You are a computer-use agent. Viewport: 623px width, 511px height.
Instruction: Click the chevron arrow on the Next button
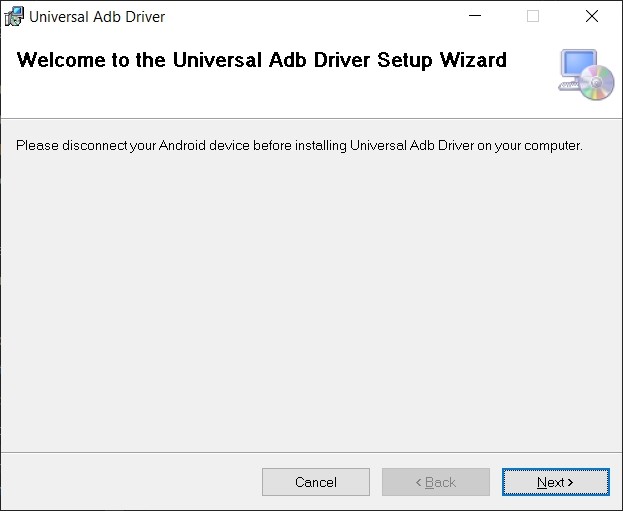[x=570, y=482]
